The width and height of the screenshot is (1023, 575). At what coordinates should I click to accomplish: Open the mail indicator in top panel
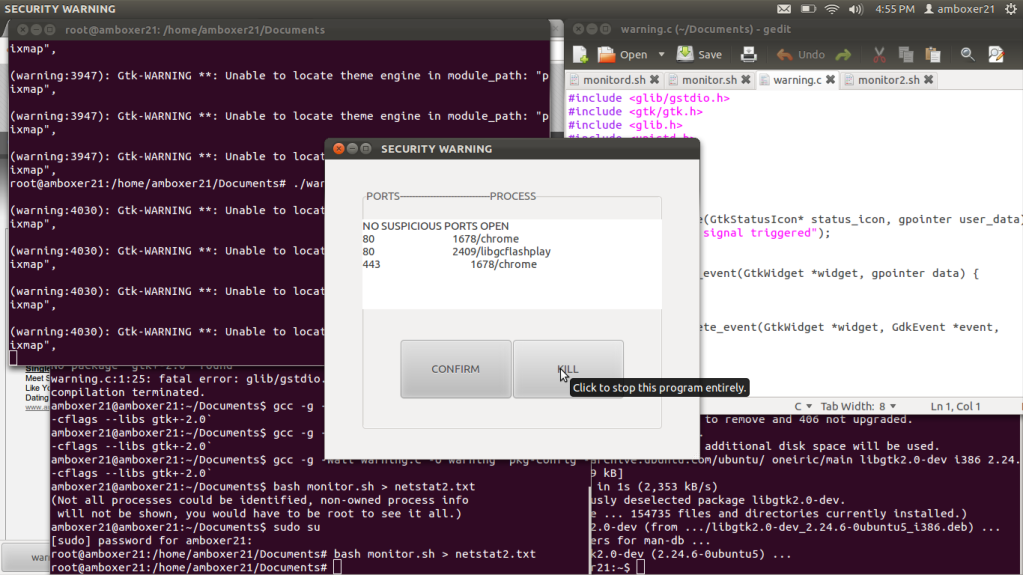tap(784, 9)
